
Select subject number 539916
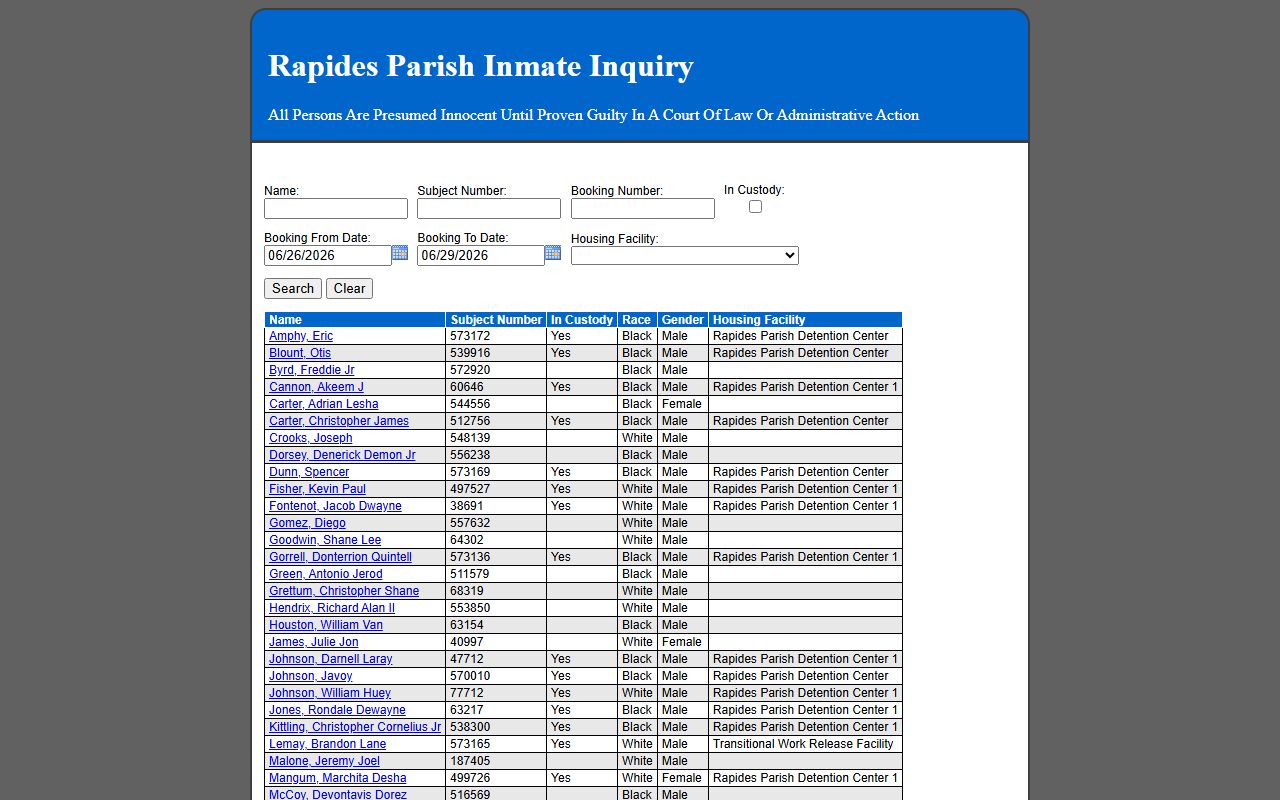click(x=496, y=353)
